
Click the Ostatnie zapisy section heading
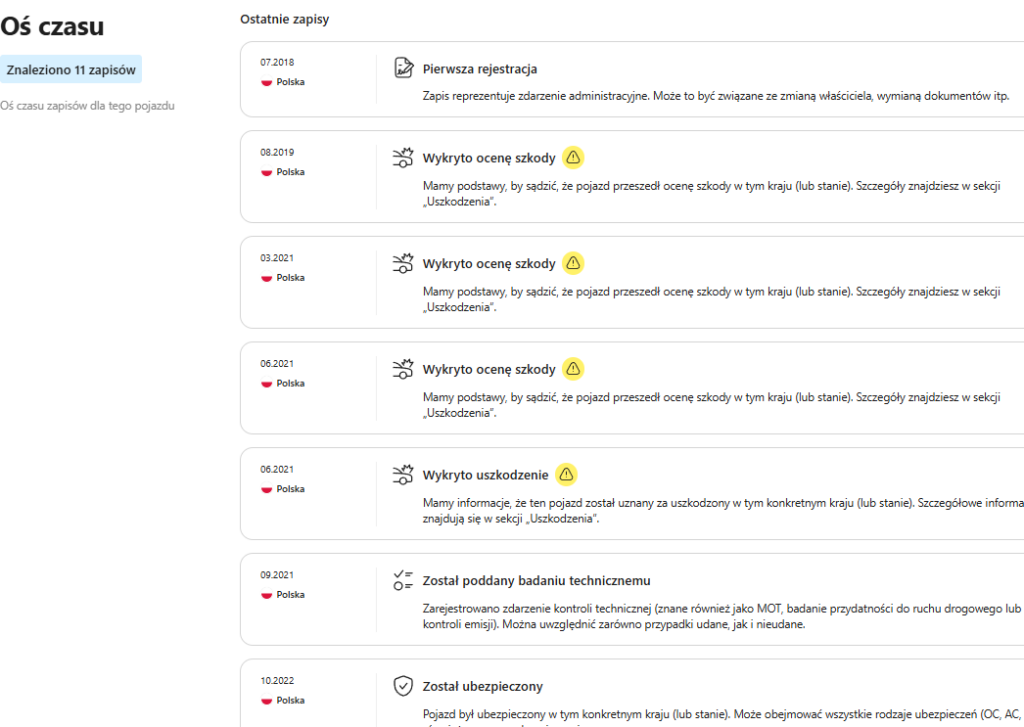point(285,19)
